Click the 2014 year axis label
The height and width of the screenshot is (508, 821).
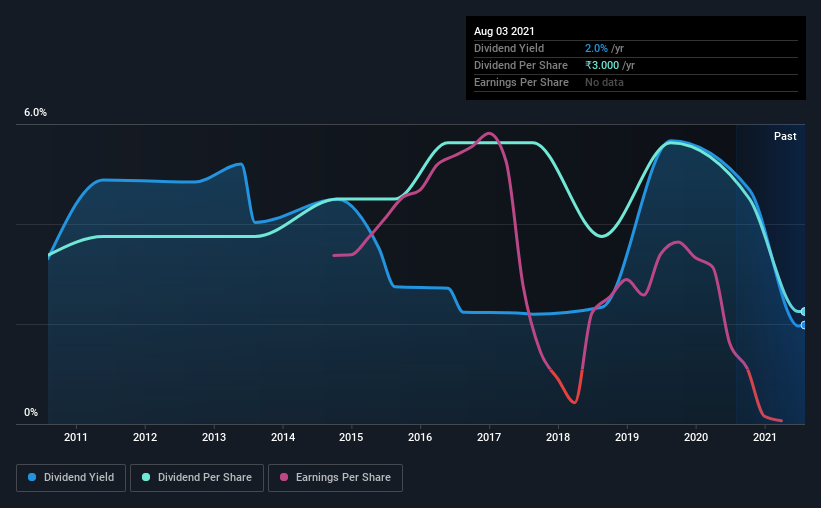pos(283,438)
